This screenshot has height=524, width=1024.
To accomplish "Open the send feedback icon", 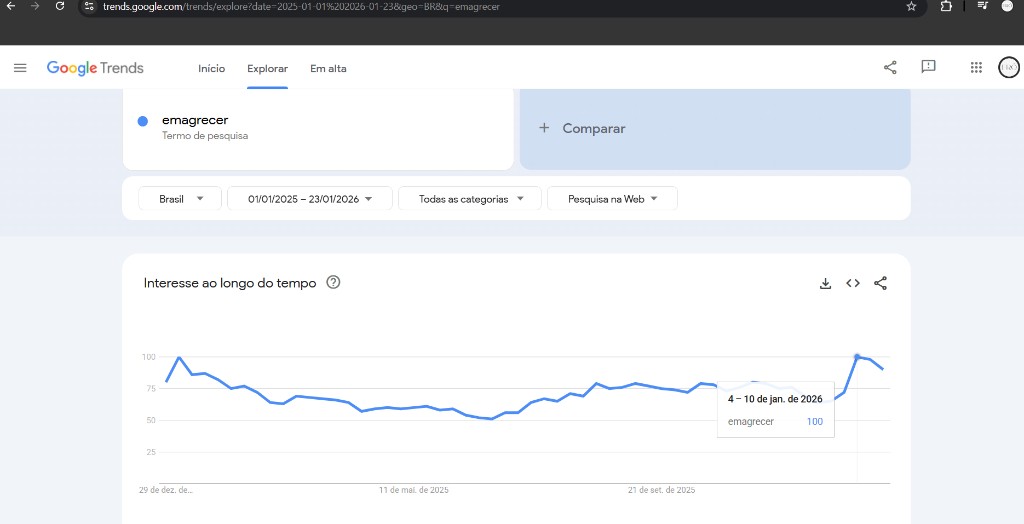I will click(928, 67).
